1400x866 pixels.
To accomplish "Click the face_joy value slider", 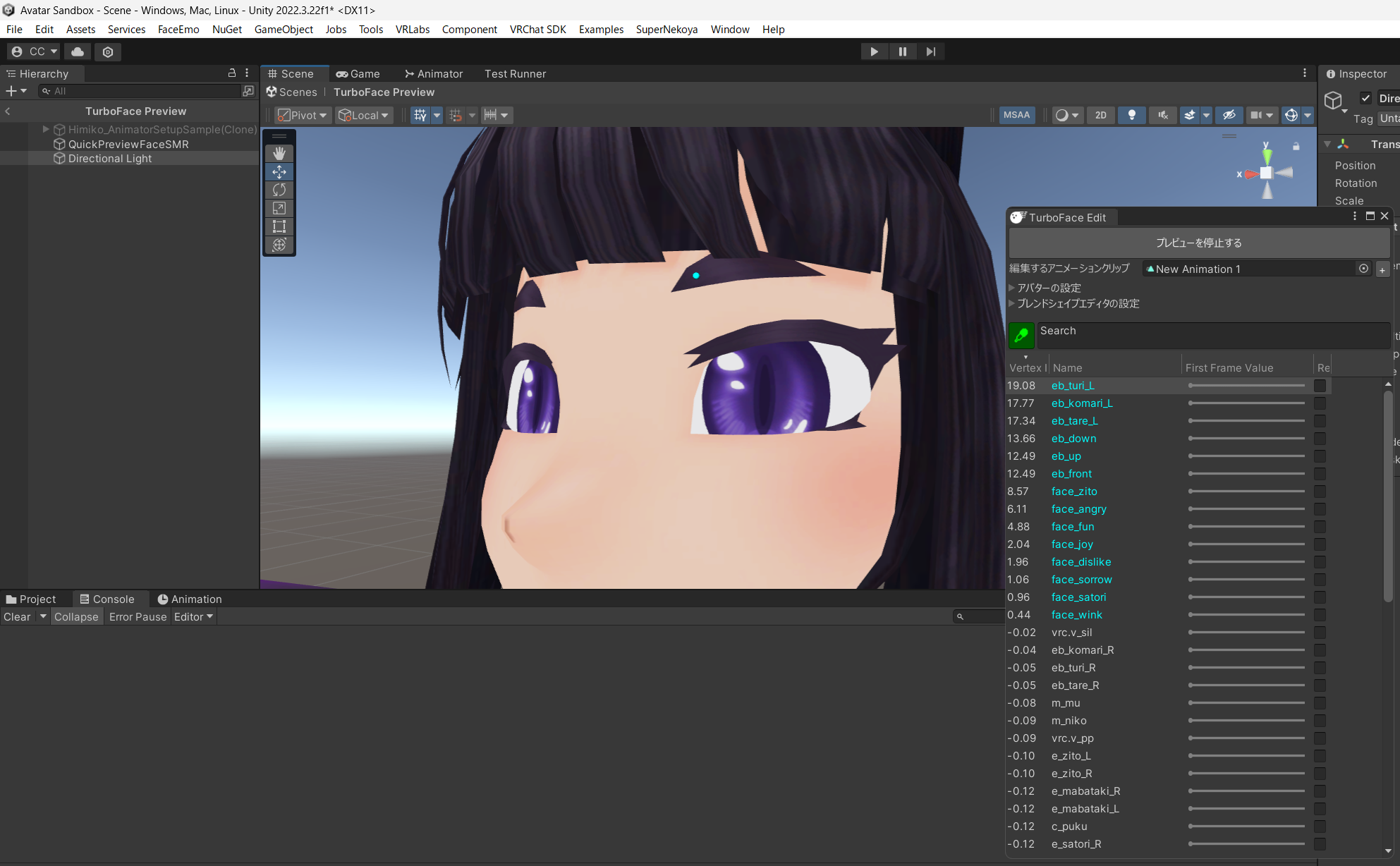I will pyautogui.click(x=1246, y=544).
